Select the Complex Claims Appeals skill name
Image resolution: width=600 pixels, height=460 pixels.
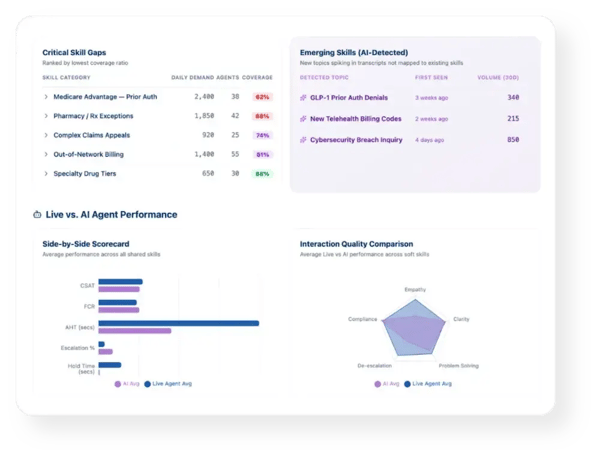tap(92, 135)
